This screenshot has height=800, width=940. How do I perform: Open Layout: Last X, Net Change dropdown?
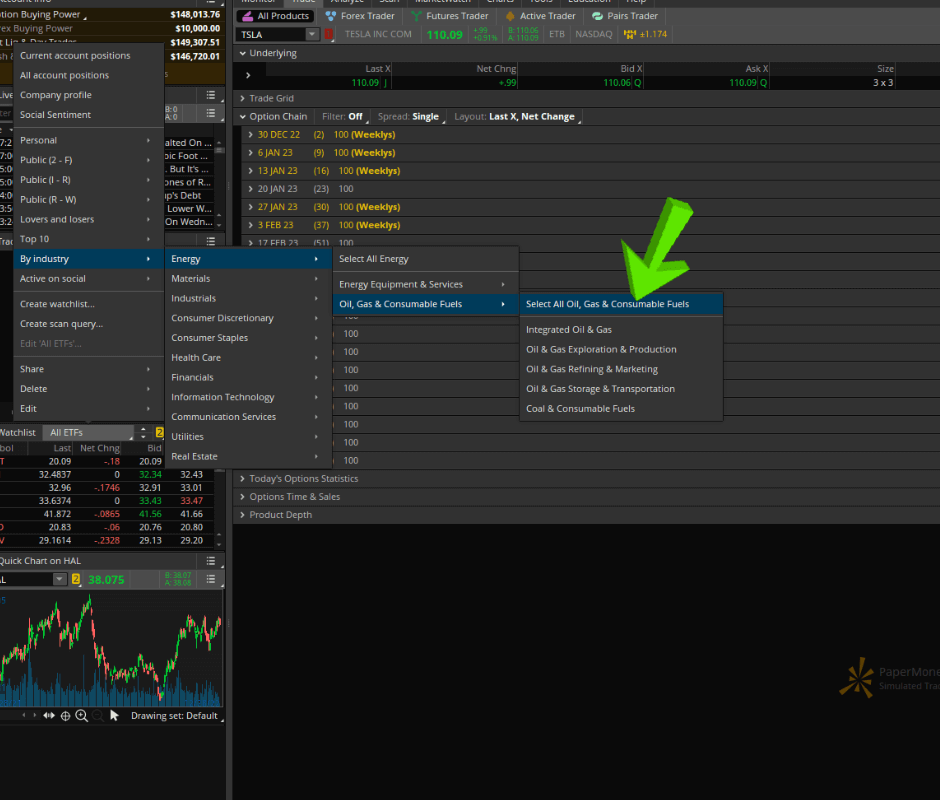pyautogui.click(x=516, y=116)
